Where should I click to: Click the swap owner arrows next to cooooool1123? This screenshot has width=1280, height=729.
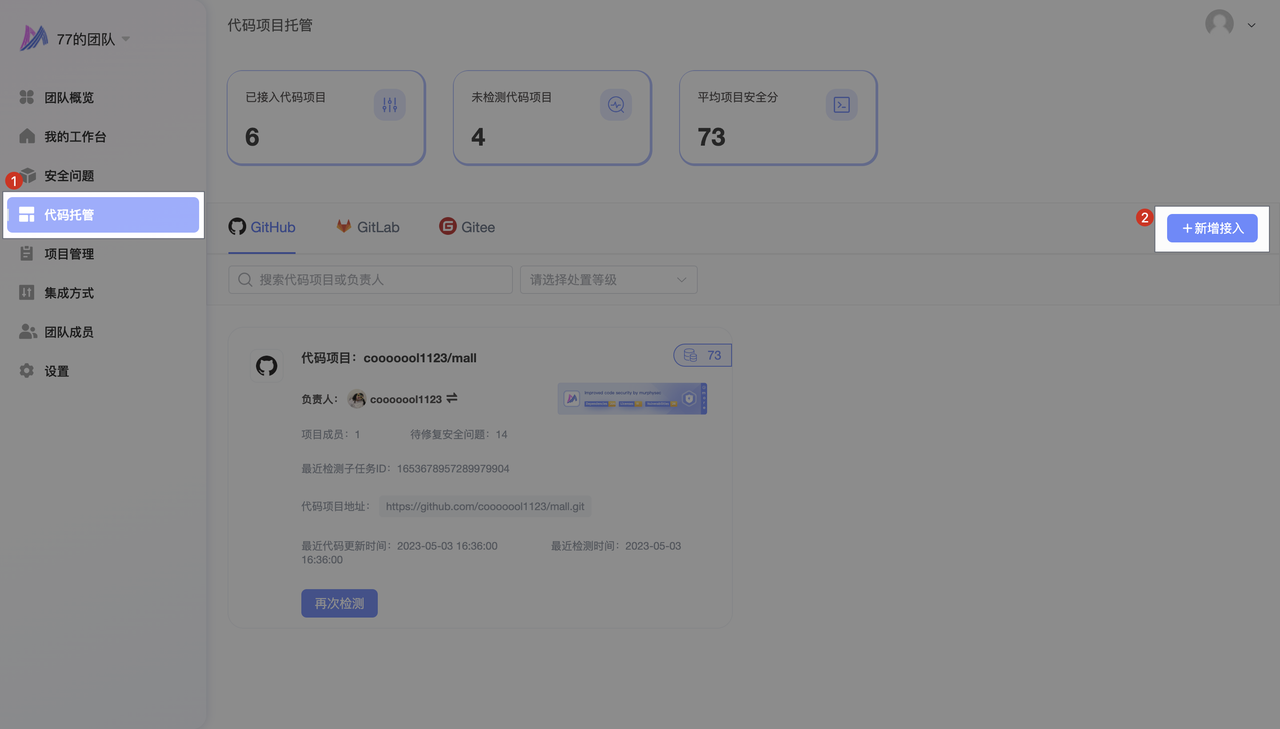pos(452,398)
